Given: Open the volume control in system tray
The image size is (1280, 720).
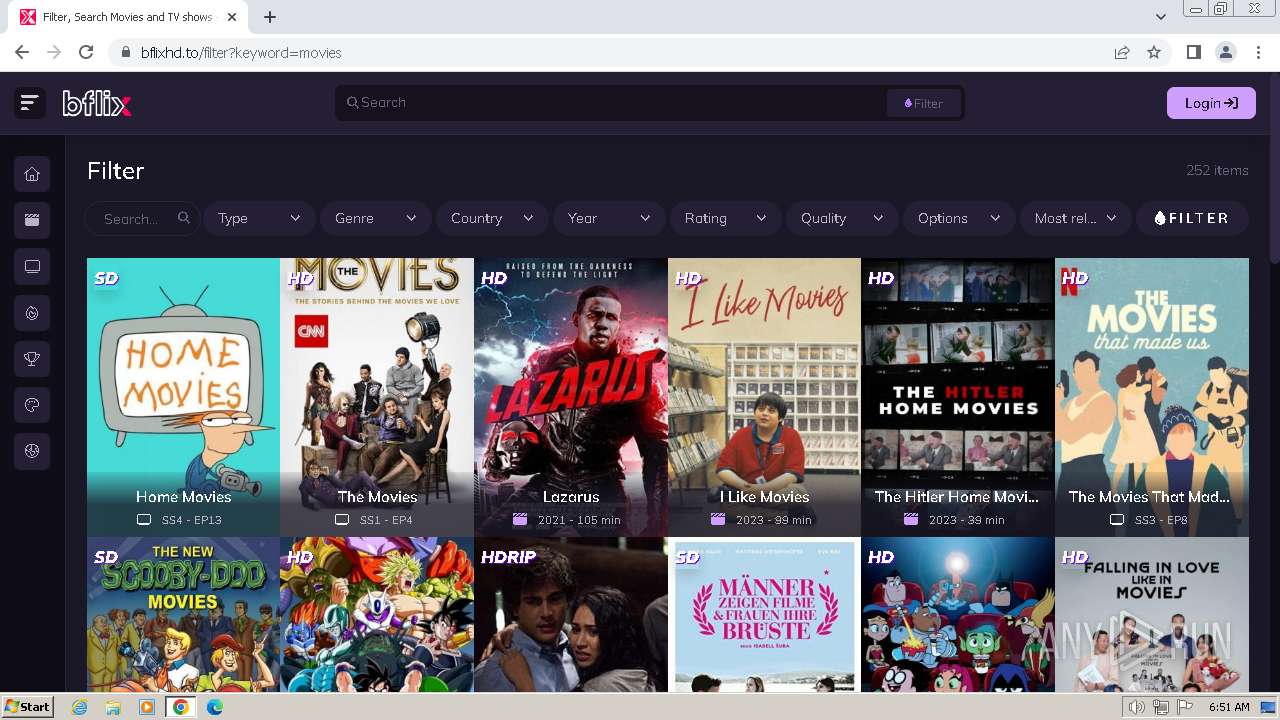Looking at the screenshot, I should [x=1137, y=707].
